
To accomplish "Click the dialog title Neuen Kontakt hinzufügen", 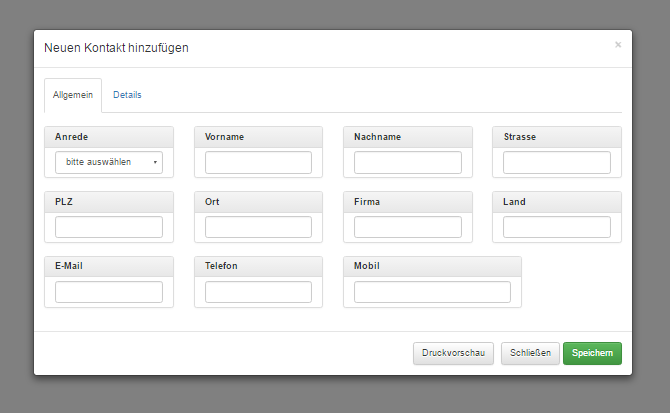I will [116, 48].
